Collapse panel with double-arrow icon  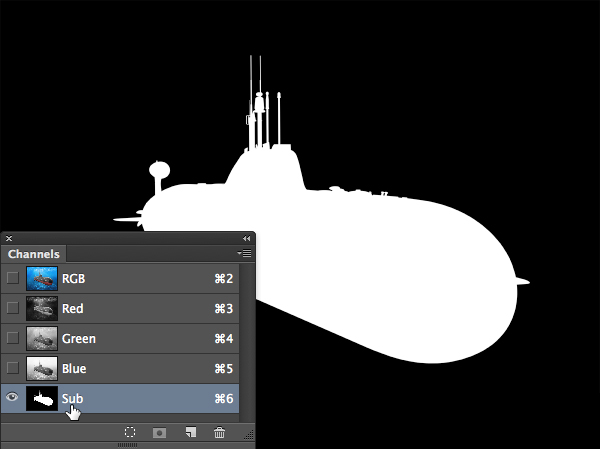246,238
